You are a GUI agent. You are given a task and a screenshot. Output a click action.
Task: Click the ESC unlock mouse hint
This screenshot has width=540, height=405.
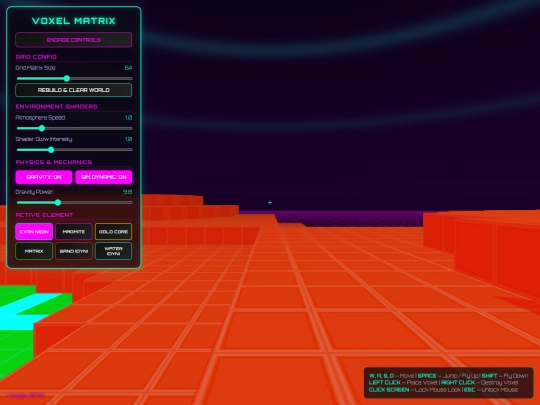click(x=491, y=390)
